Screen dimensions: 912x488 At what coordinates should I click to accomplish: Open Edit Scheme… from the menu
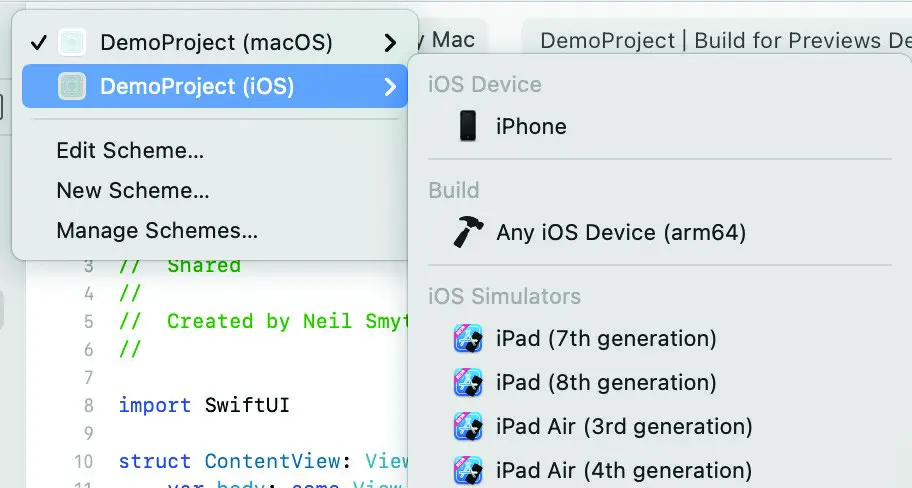(x=130, y=151)
